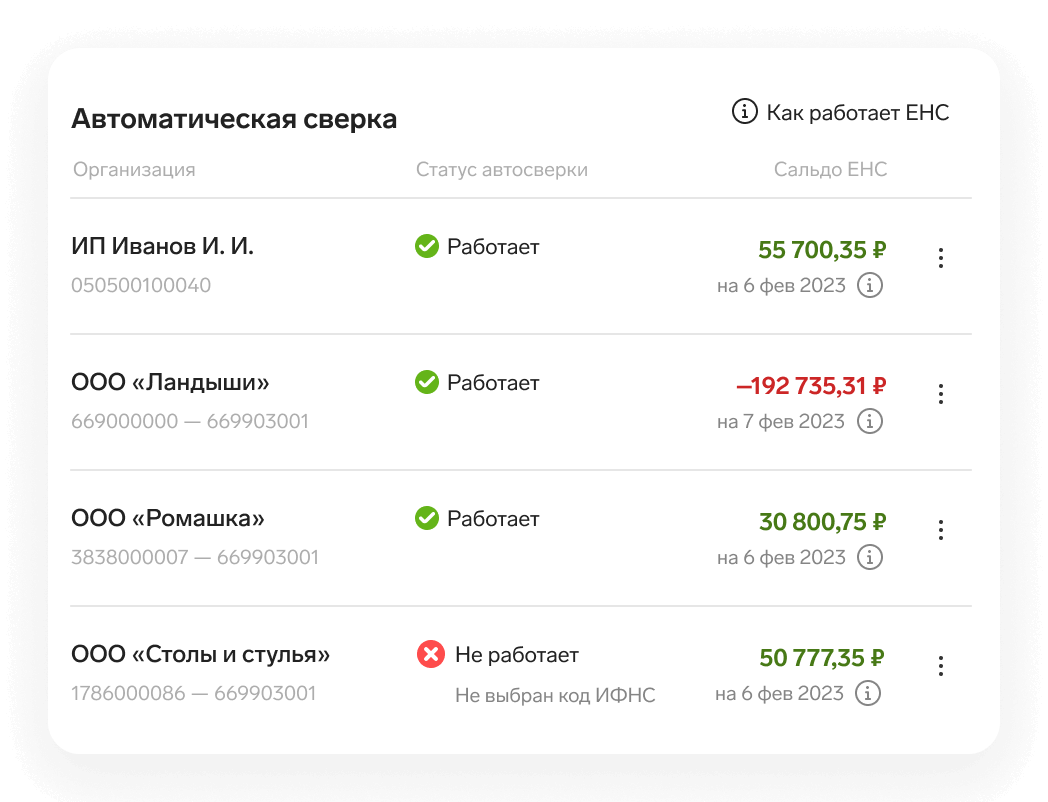Click negative balance −192 735,31 ₽
The image size is (1048, 802).
coord(811,386)
